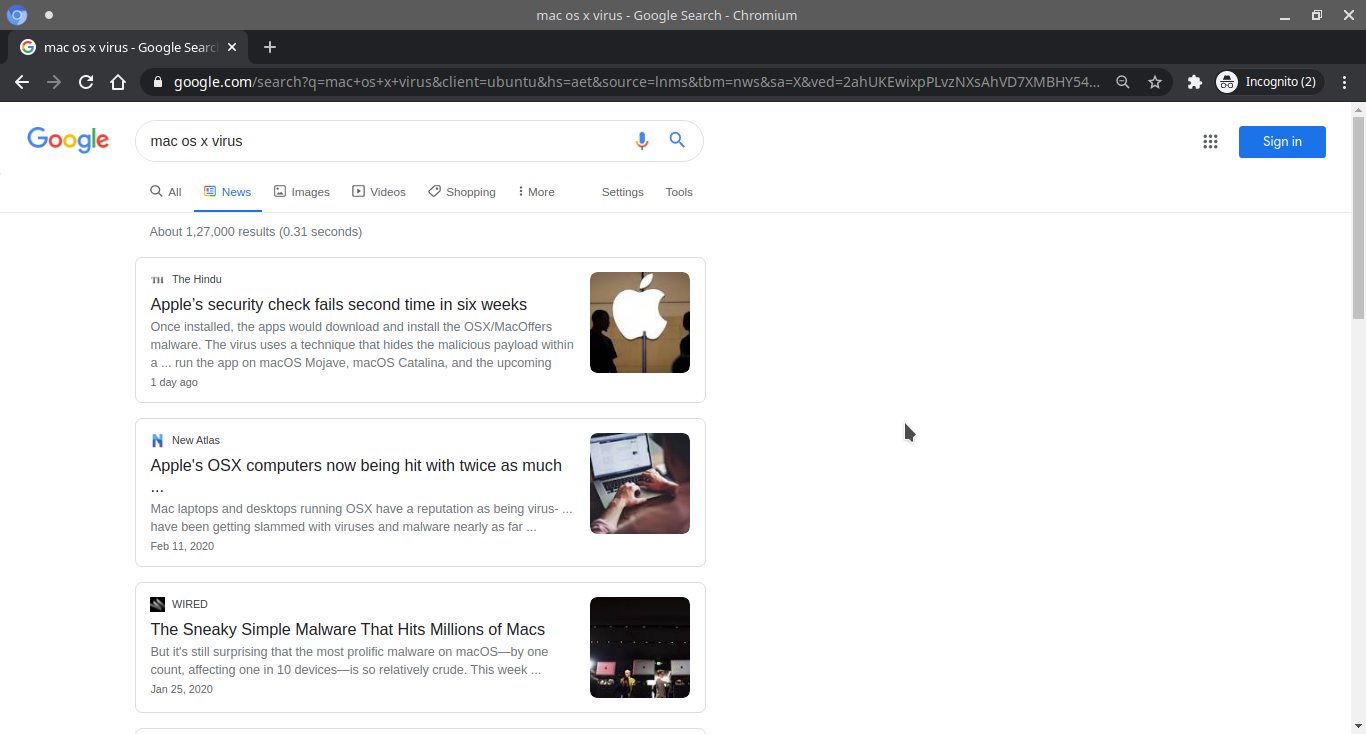Click the '1 day ago' timestamp
Image resolution: width=1366 pixels, height=734 pixels.
coord(174,382)
